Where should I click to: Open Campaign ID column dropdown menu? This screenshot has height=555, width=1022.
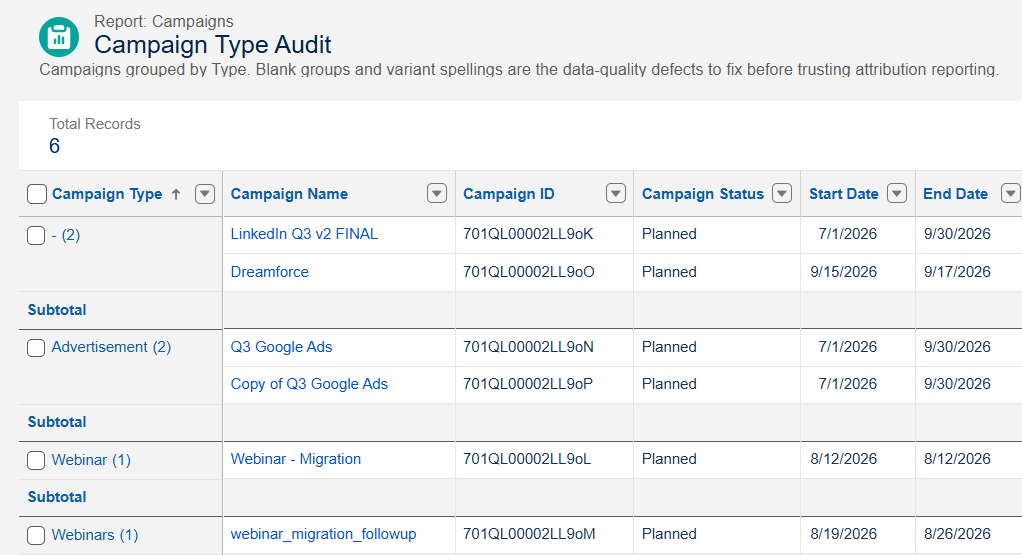pyautogui.click(x=616, y=193)
